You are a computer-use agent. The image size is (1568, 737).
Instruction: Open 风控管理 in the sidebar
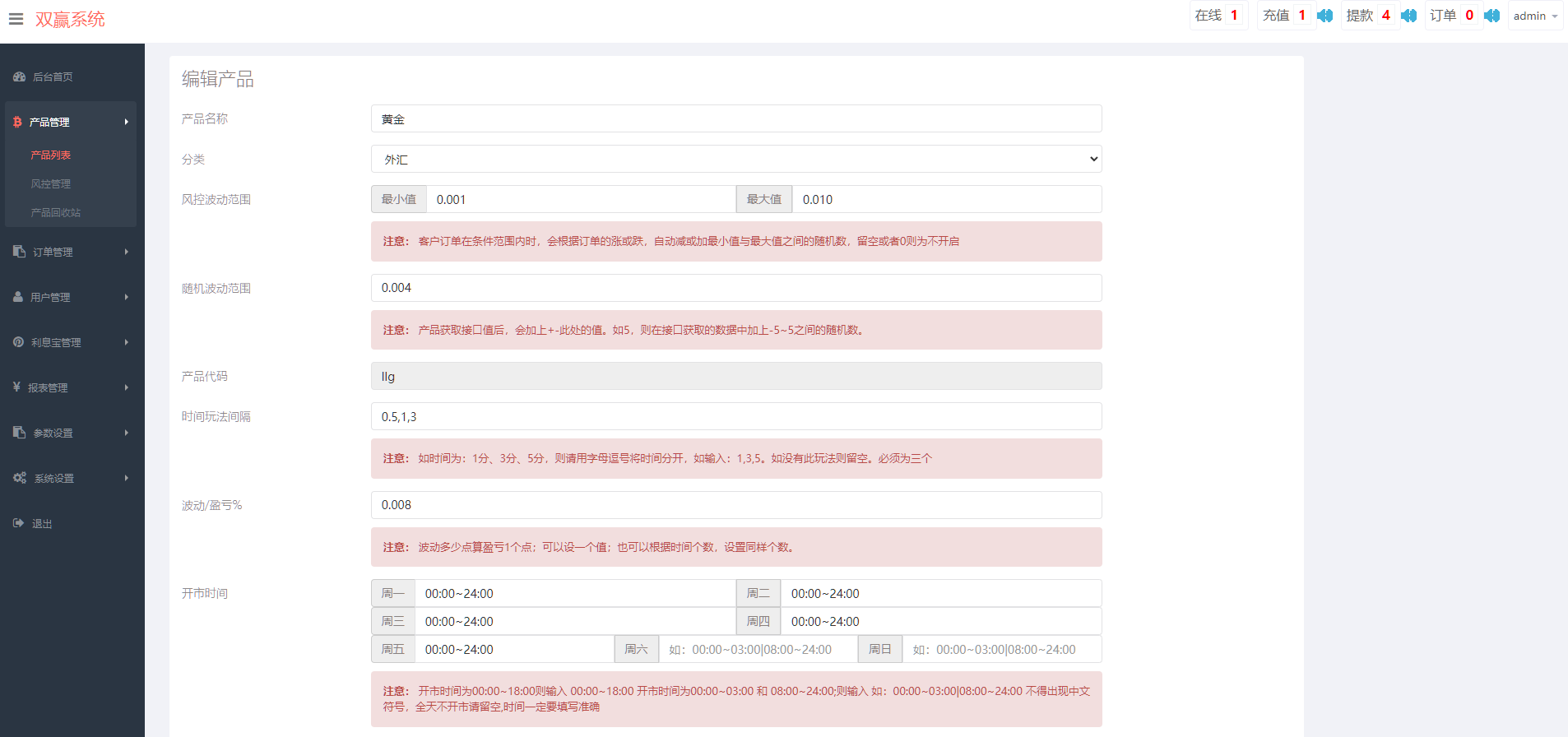51,183
